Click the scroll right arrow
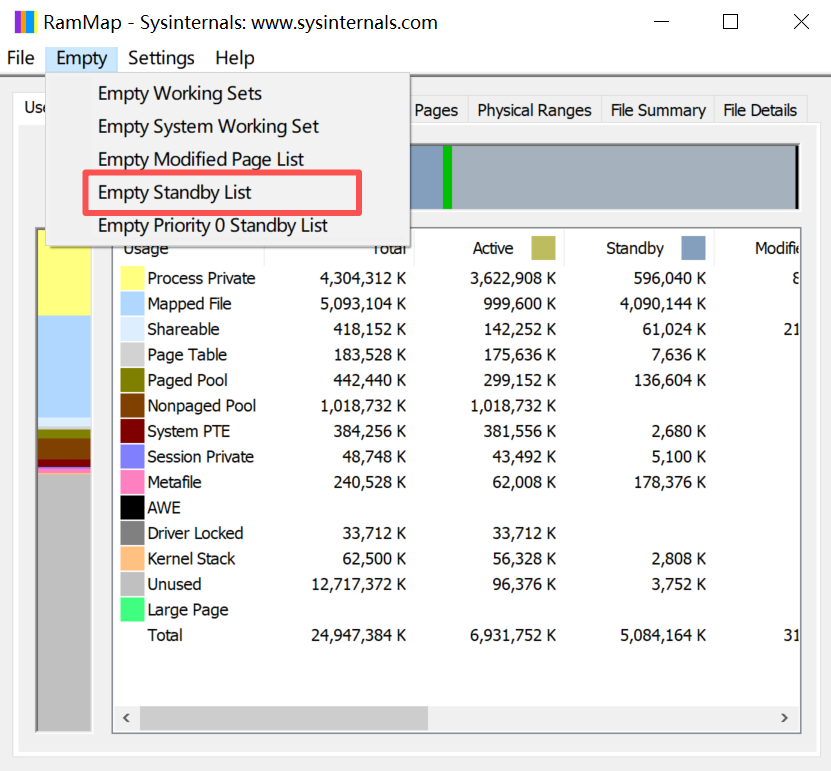This screenshot has height=771, width=831. click(784, 718)
